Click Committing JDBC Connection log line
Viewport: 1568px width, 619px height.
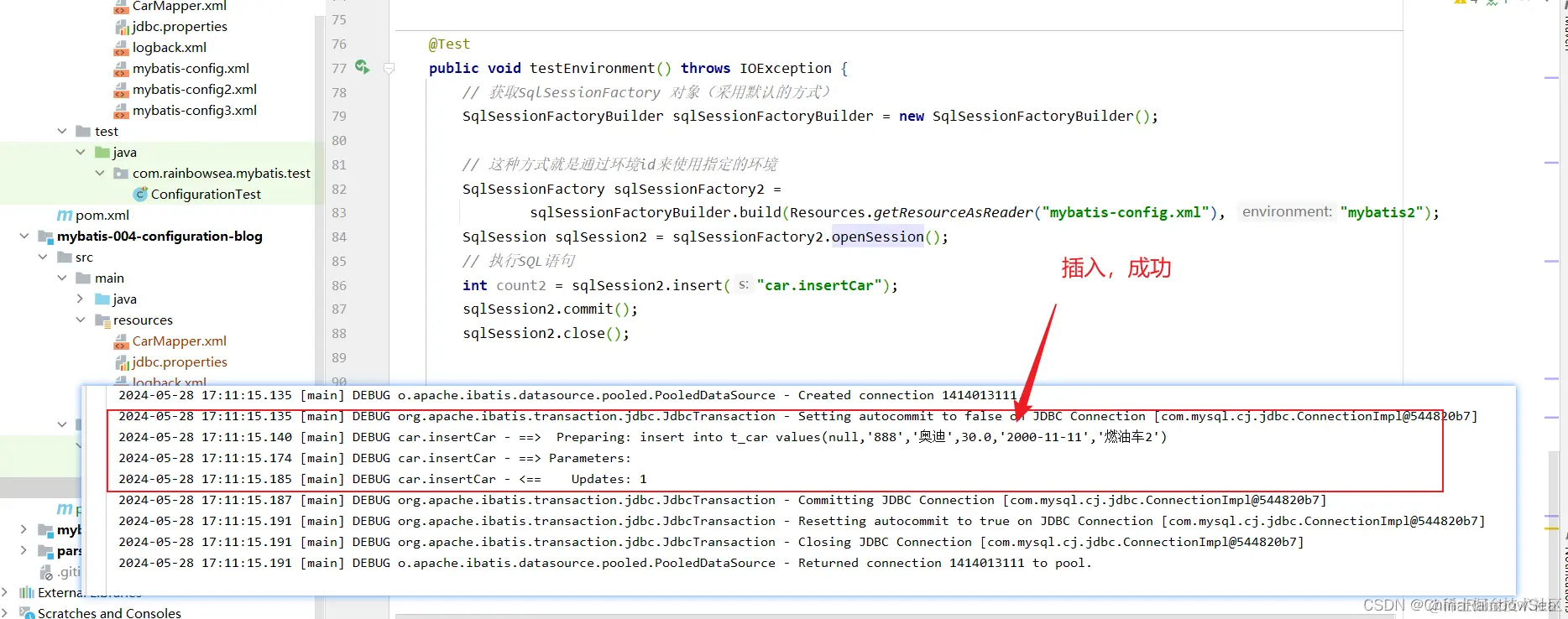(722, 500)
